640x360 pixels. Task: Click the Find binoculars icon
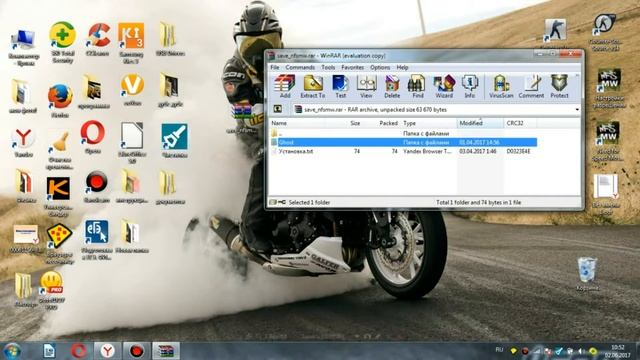click(x=418, y=87)
